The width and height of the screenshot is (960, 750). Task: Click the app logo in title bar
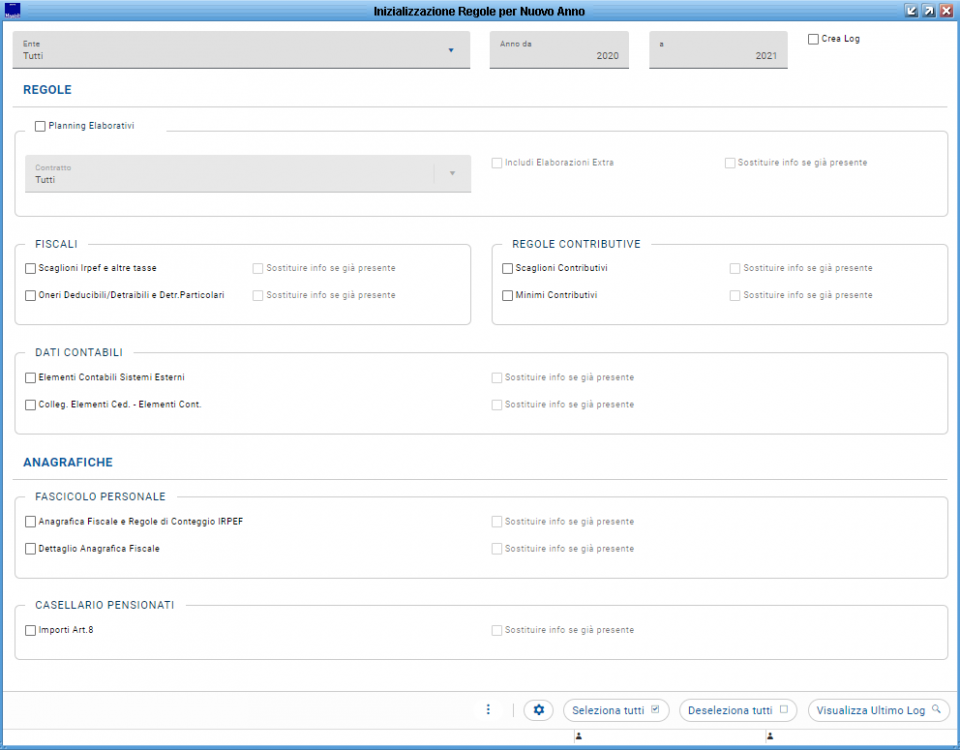[x=12, y=11]
